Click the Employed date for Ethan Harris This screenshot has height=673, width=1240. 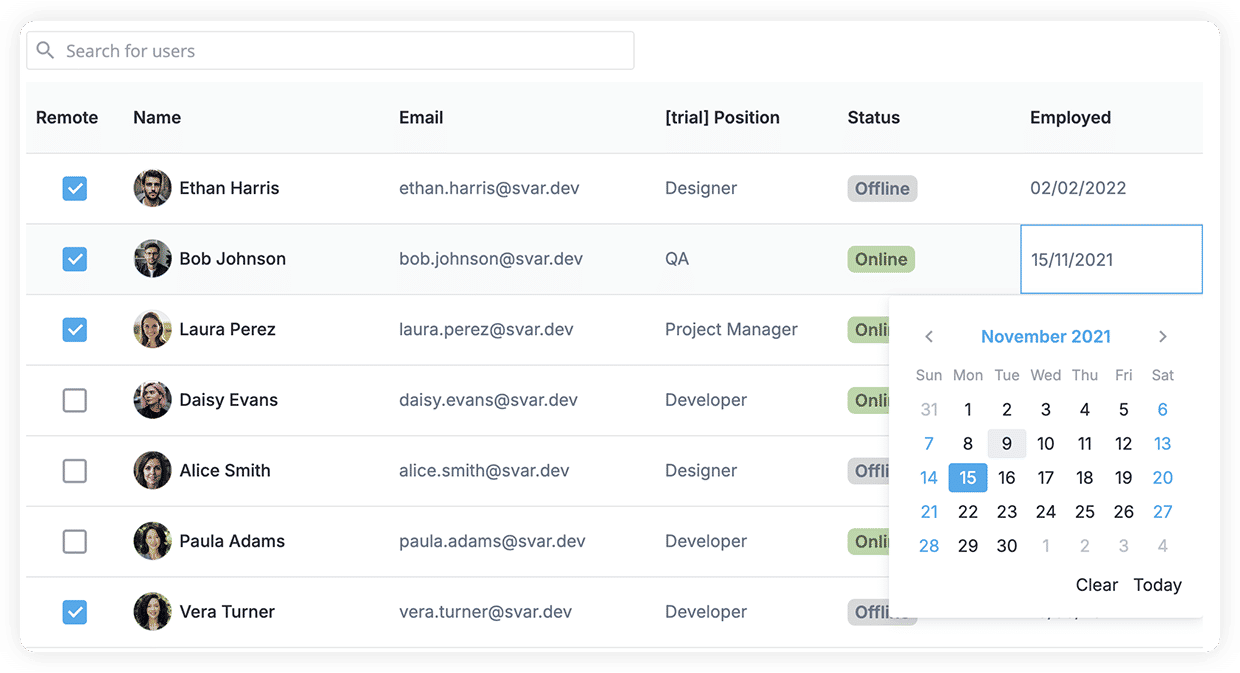pyautogui.click(x=1078, y=188)
